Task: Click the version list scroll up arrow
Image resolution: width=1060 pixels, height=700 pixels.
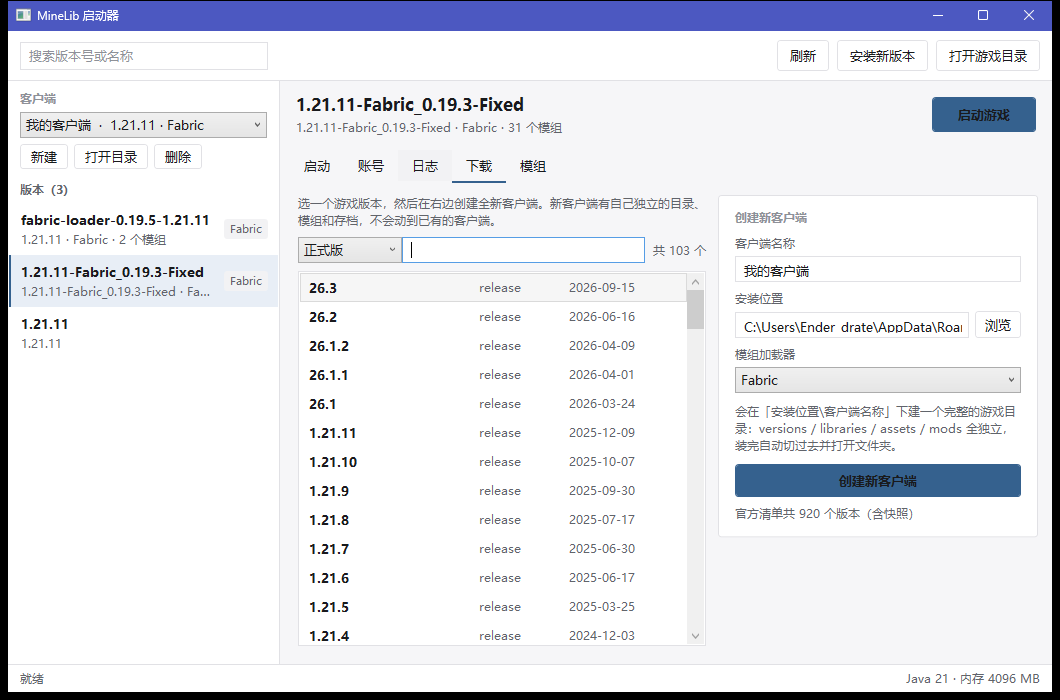Action: click(x=695, y=281)
